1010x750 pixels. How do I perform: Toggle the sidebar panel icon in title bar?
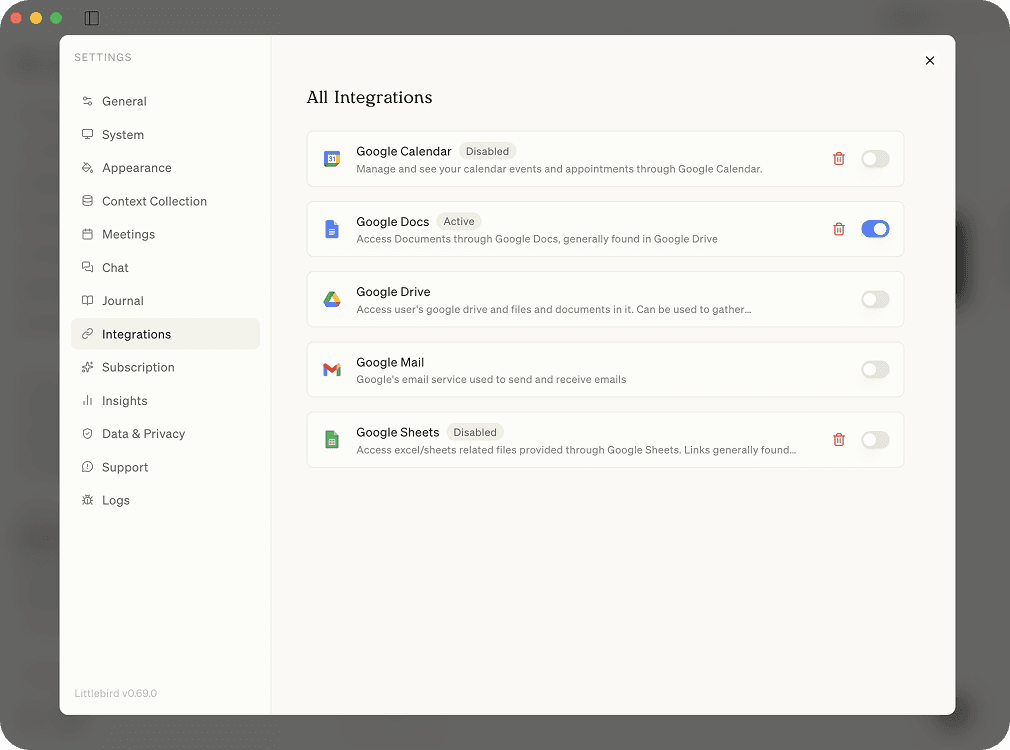91,18
